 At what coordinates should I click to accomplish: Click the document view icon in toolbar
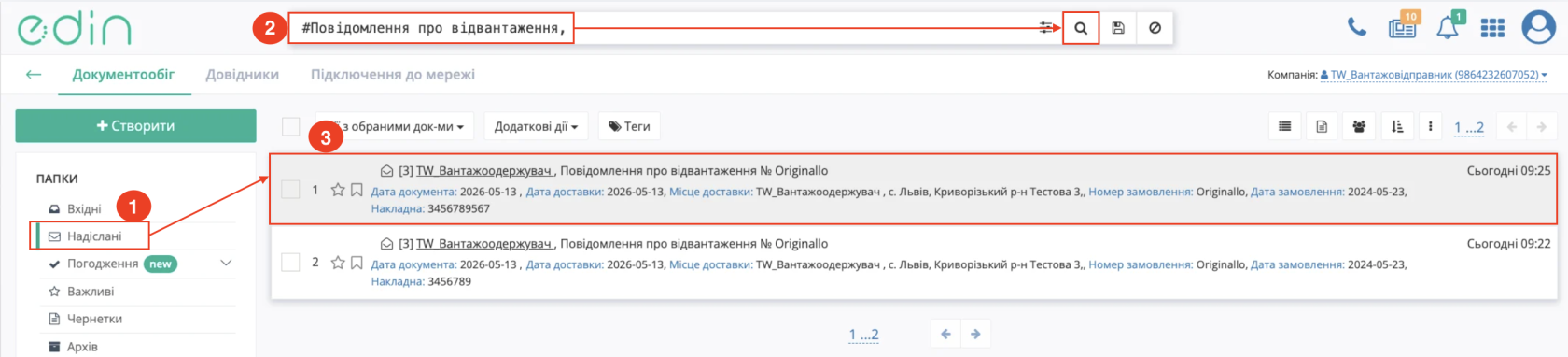pyautogui.click(x=1322, y=126)
